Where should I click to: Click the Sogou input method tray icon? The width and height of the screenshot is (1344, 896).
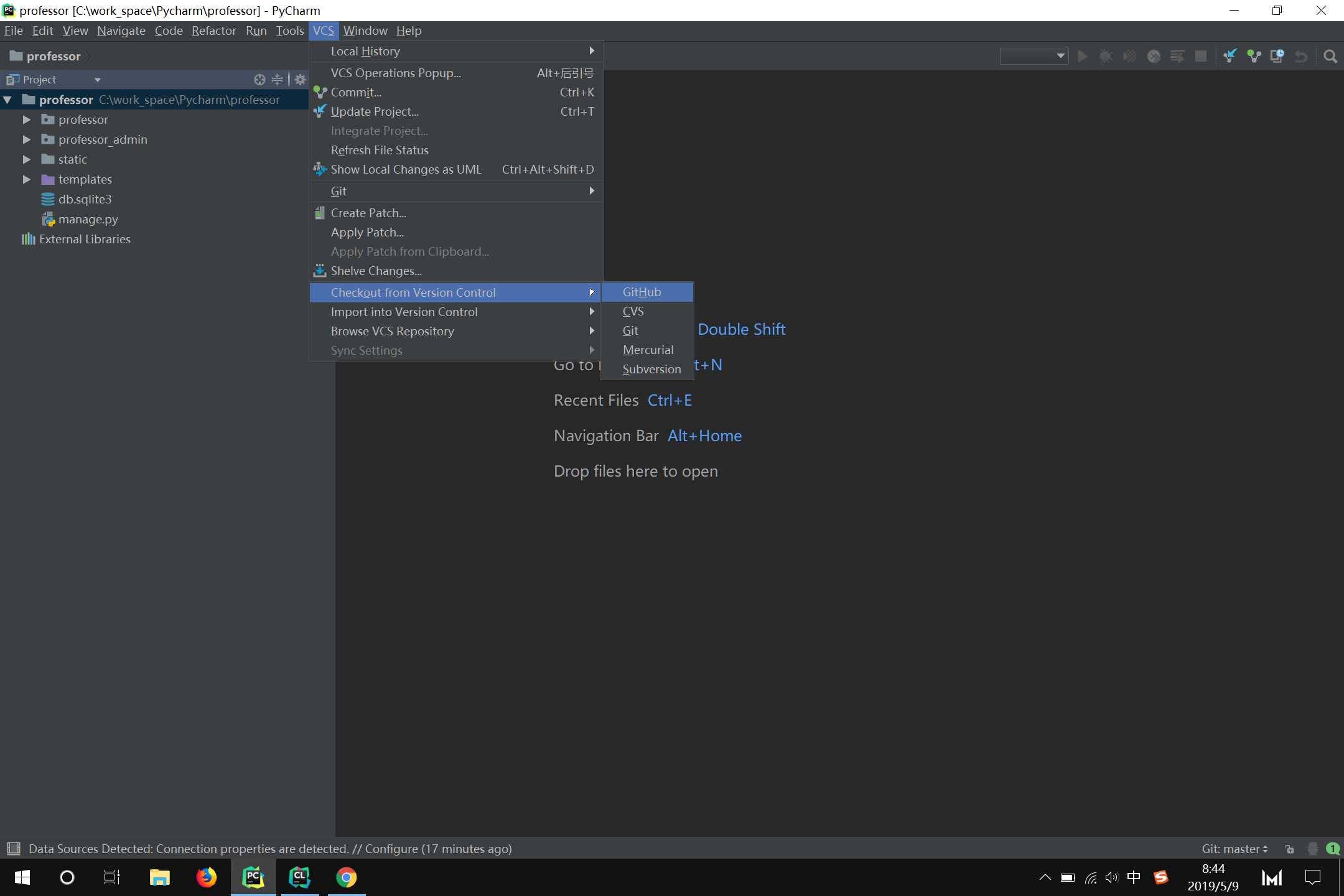click(x=1160, y=877)
